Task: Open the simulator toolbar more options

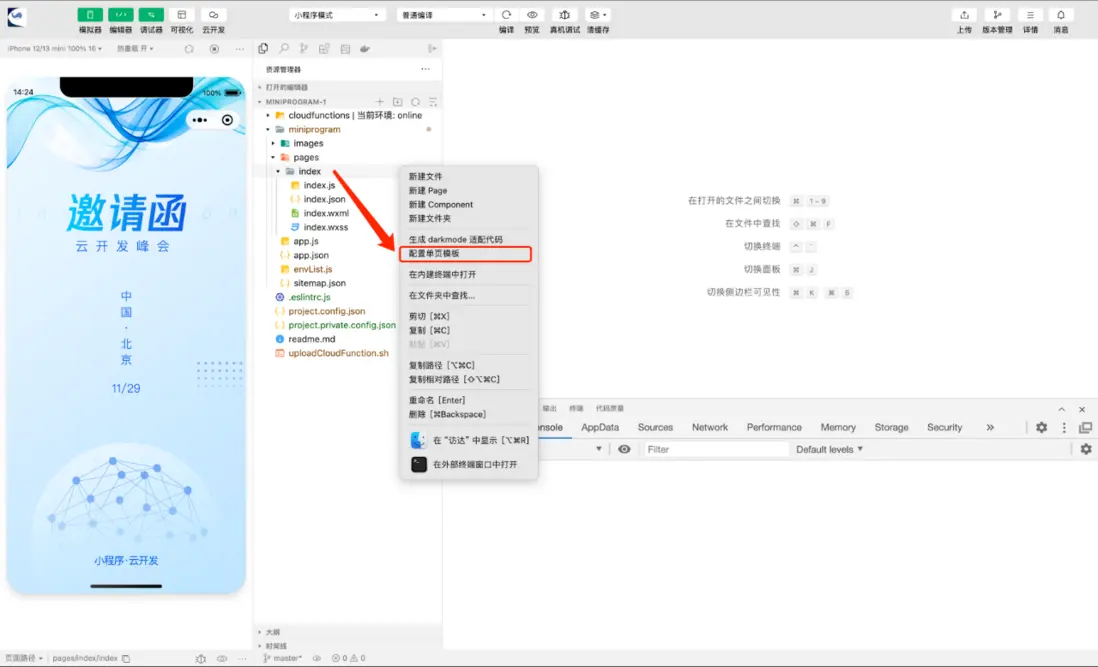Action: tap(239, 49)
